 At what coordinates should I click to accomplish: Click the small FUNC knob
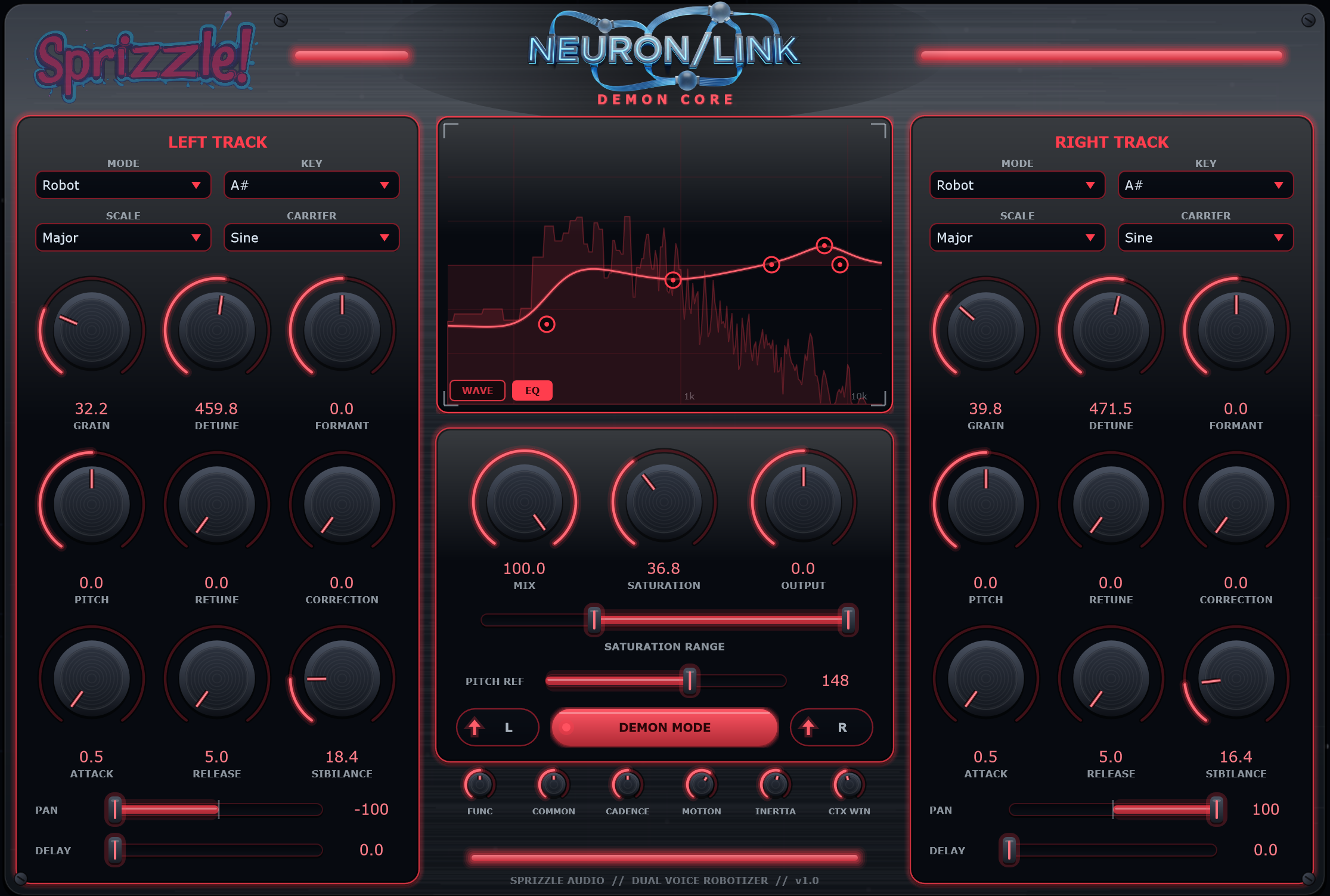pyautogui.click(x=480, y=785)
